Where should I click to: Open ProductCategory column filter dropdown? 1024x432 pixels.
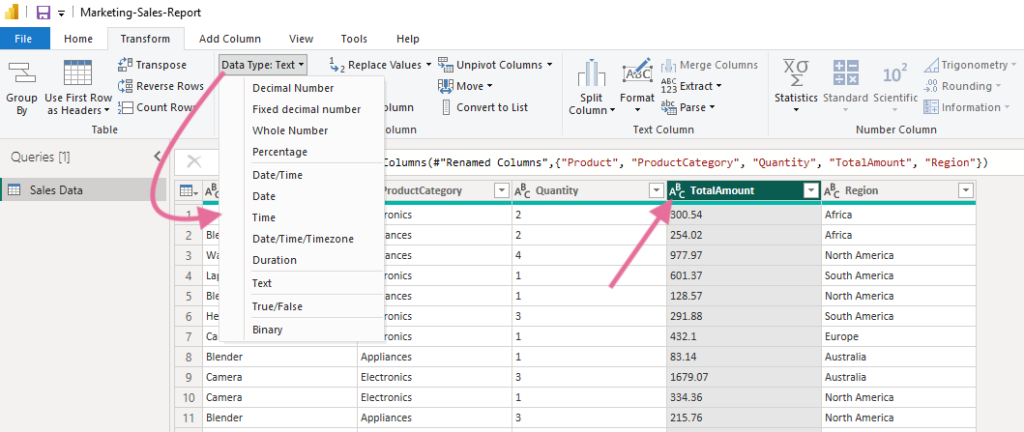(501, 191)
